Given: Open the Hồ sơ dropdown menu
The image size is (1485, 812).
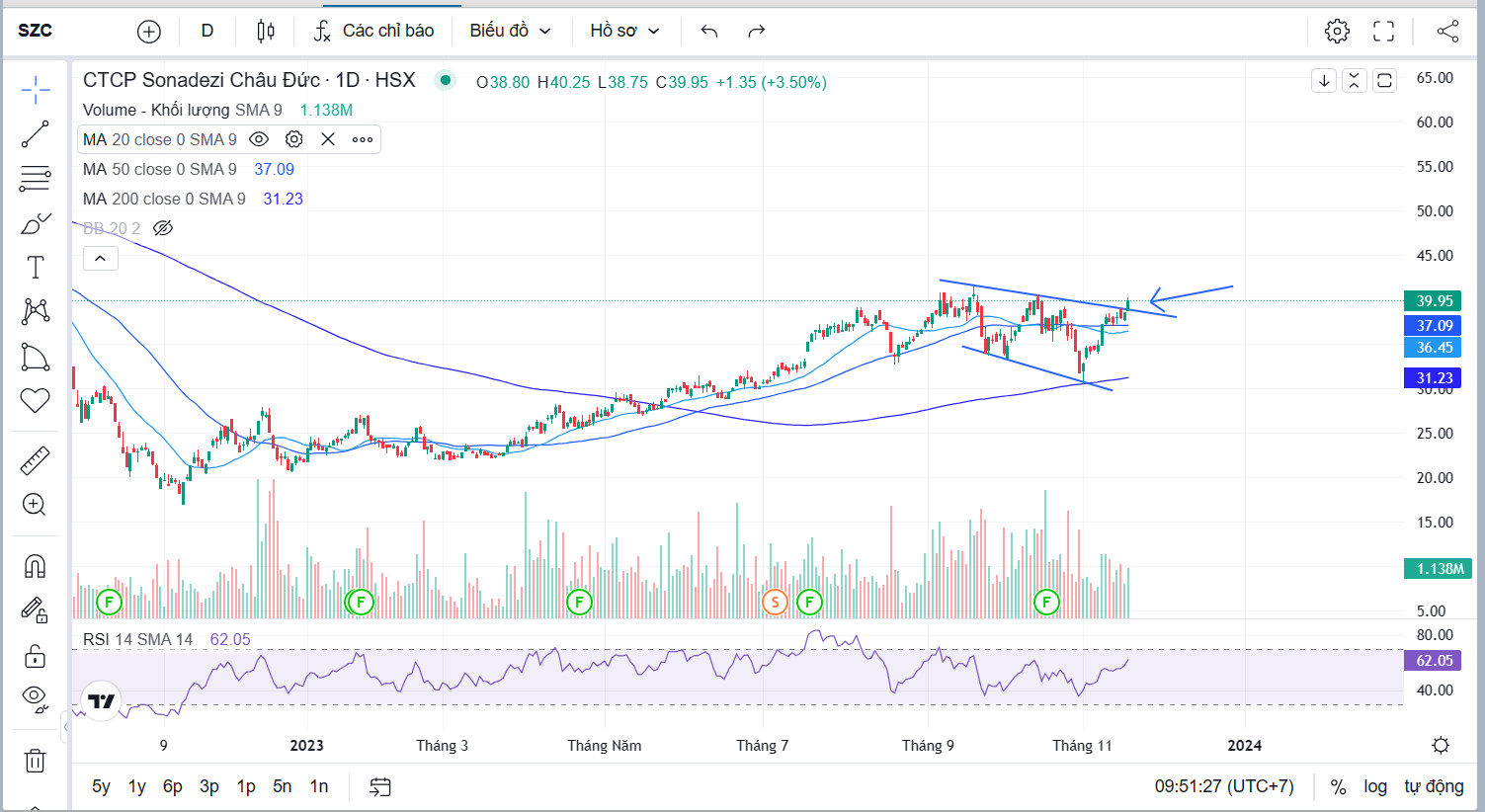Looking at the screenshot, I should point(624,31).
